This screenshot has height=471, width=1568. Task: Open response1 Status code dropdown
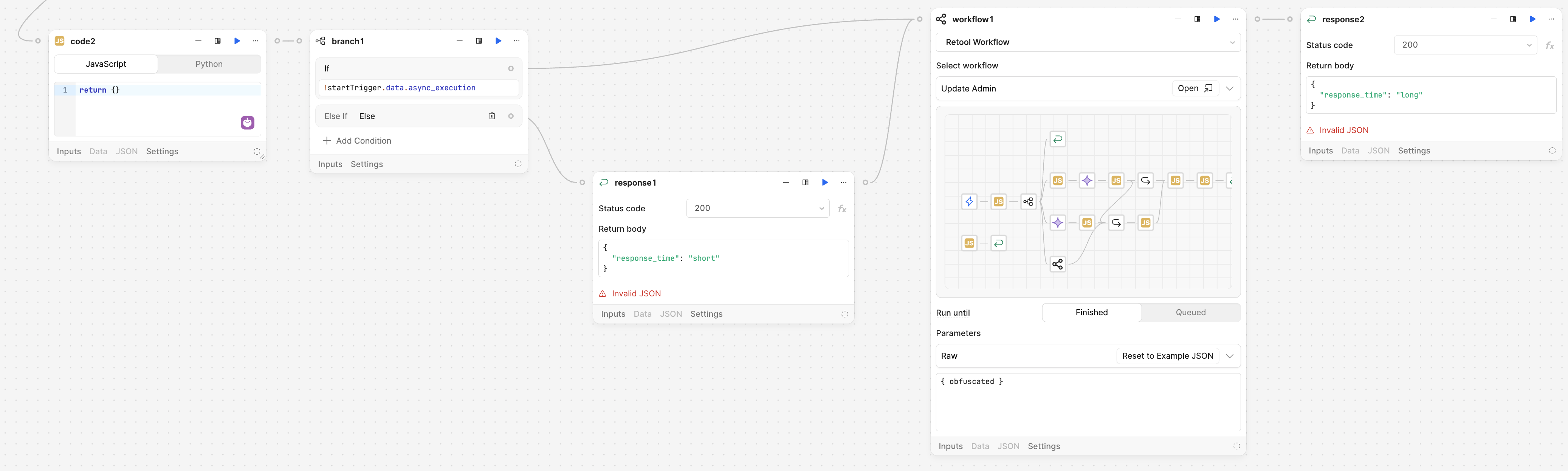[x=757, y=208]
